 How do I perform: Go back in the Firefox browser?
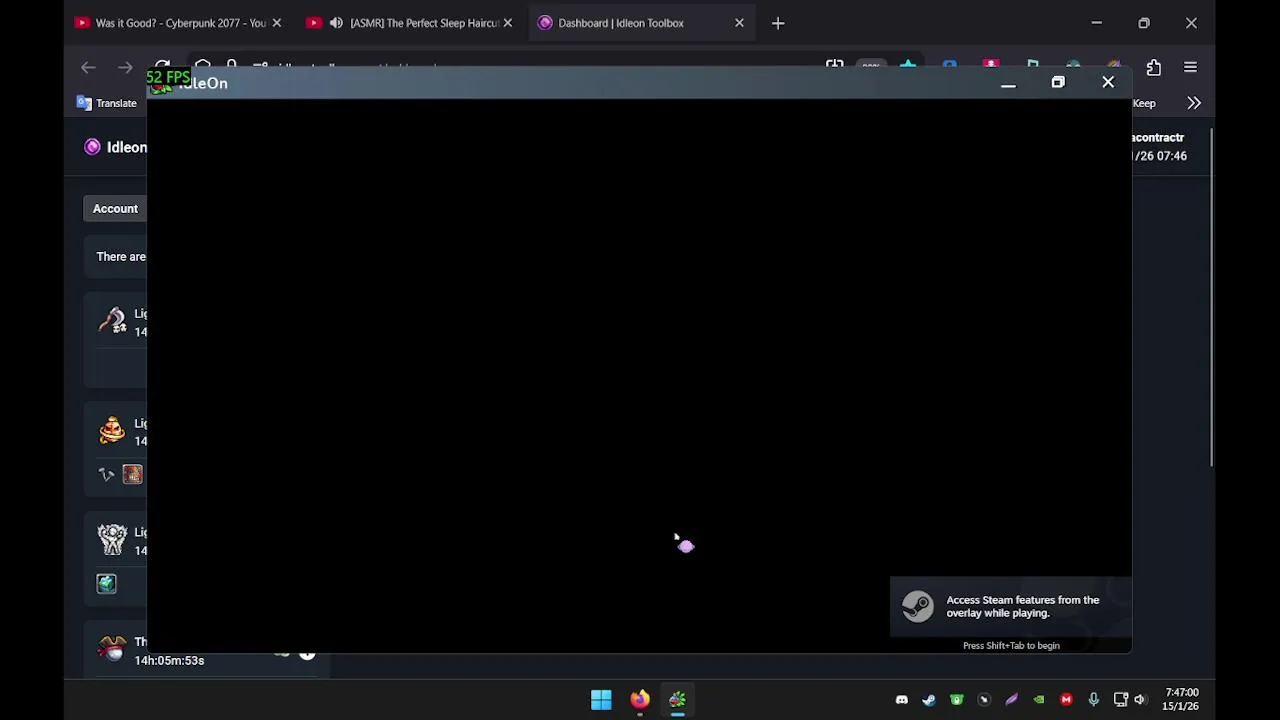[x=88, y=67]
